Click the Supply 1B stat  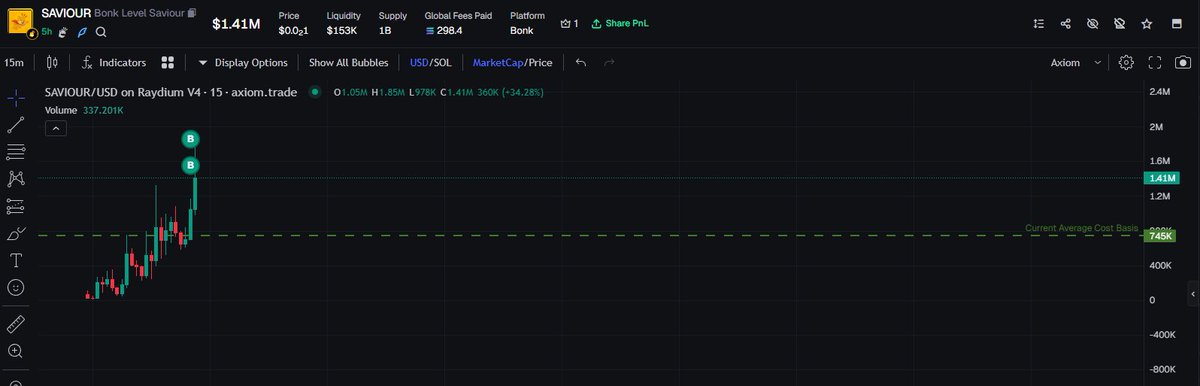coord(392,23)
